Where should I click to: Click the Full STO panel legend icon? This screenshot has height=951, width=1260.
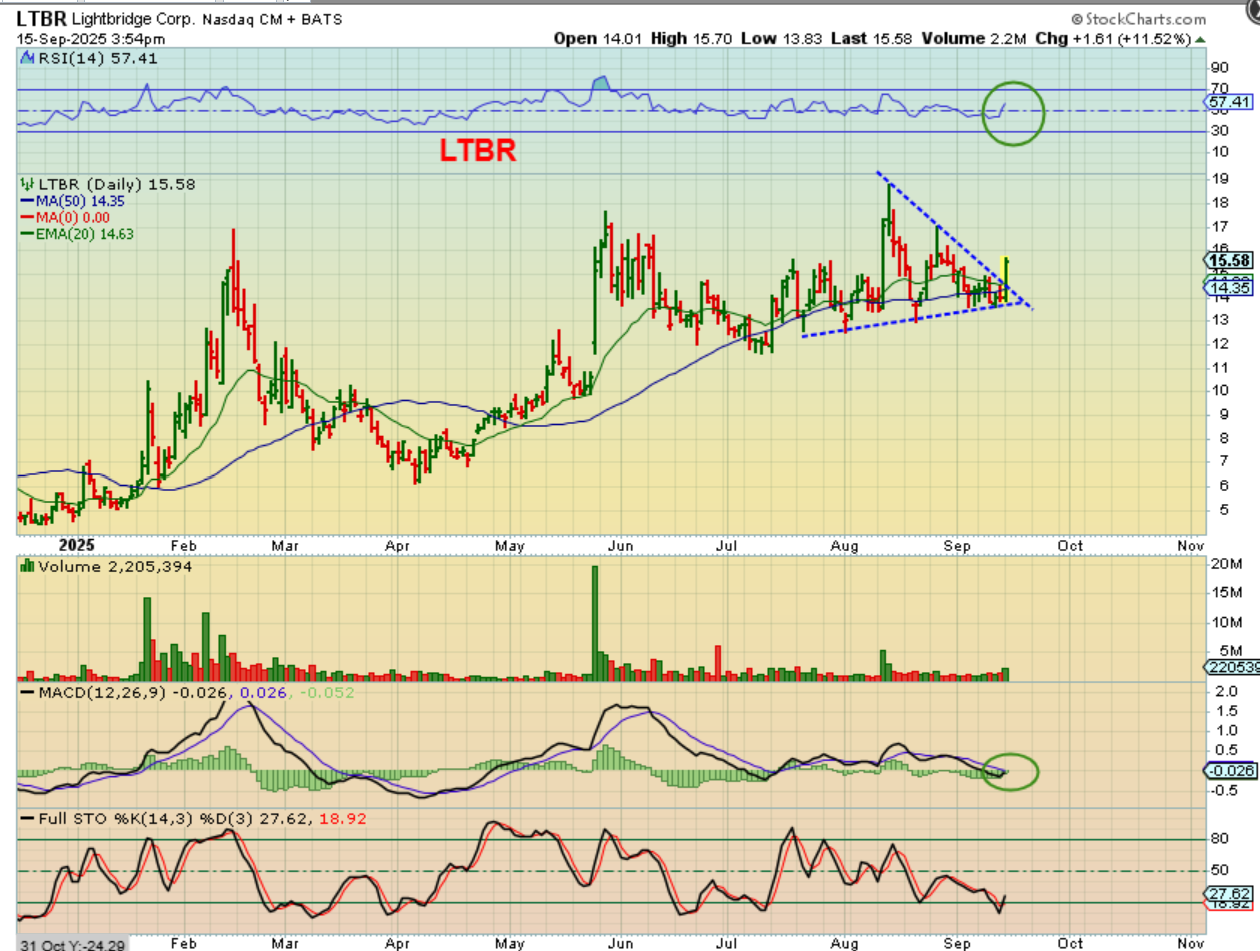27,818
